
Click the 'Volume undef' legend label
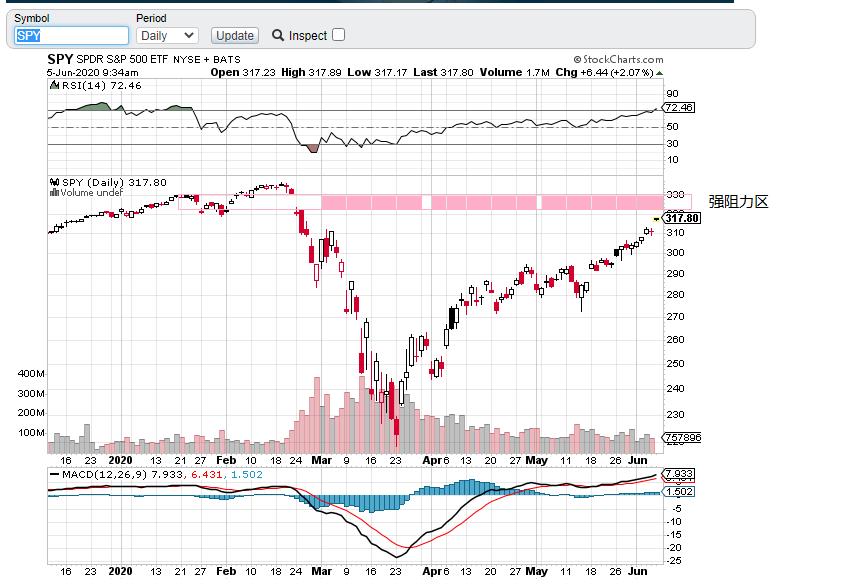[x=92, y=193]
